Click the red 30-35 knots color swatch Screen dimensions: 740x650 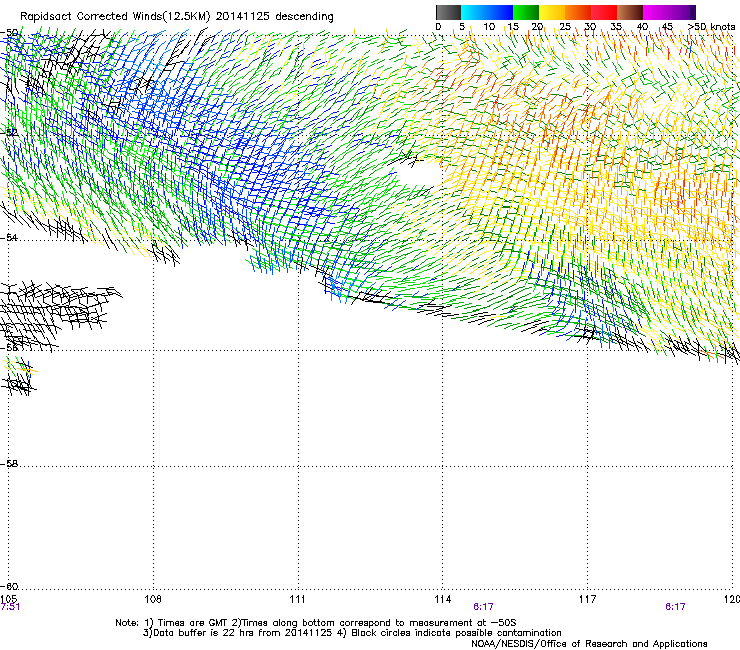pyautogui.click(x=604, y=12)
